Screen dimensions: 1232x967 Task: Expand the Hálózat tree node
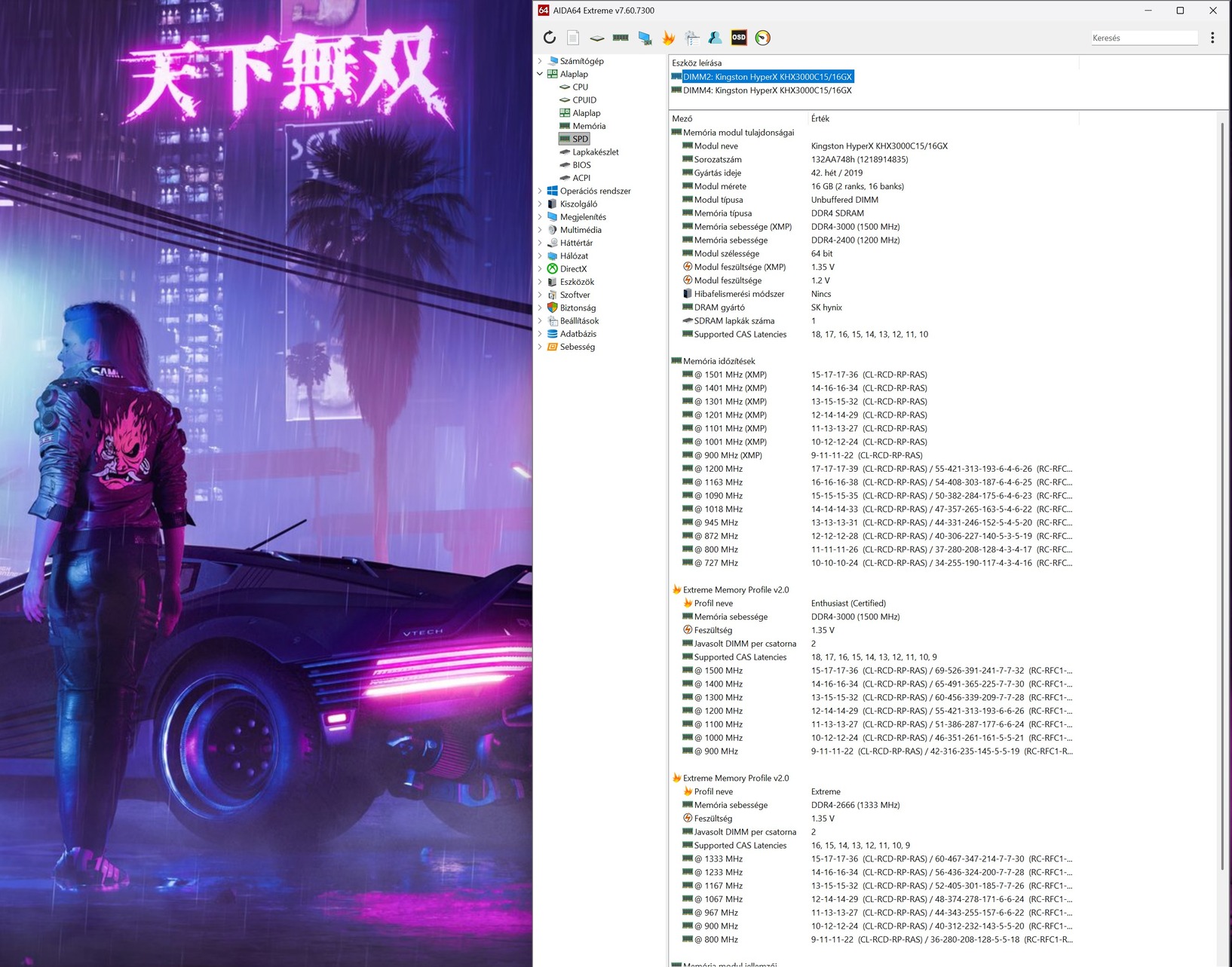(x=540, y=256)
